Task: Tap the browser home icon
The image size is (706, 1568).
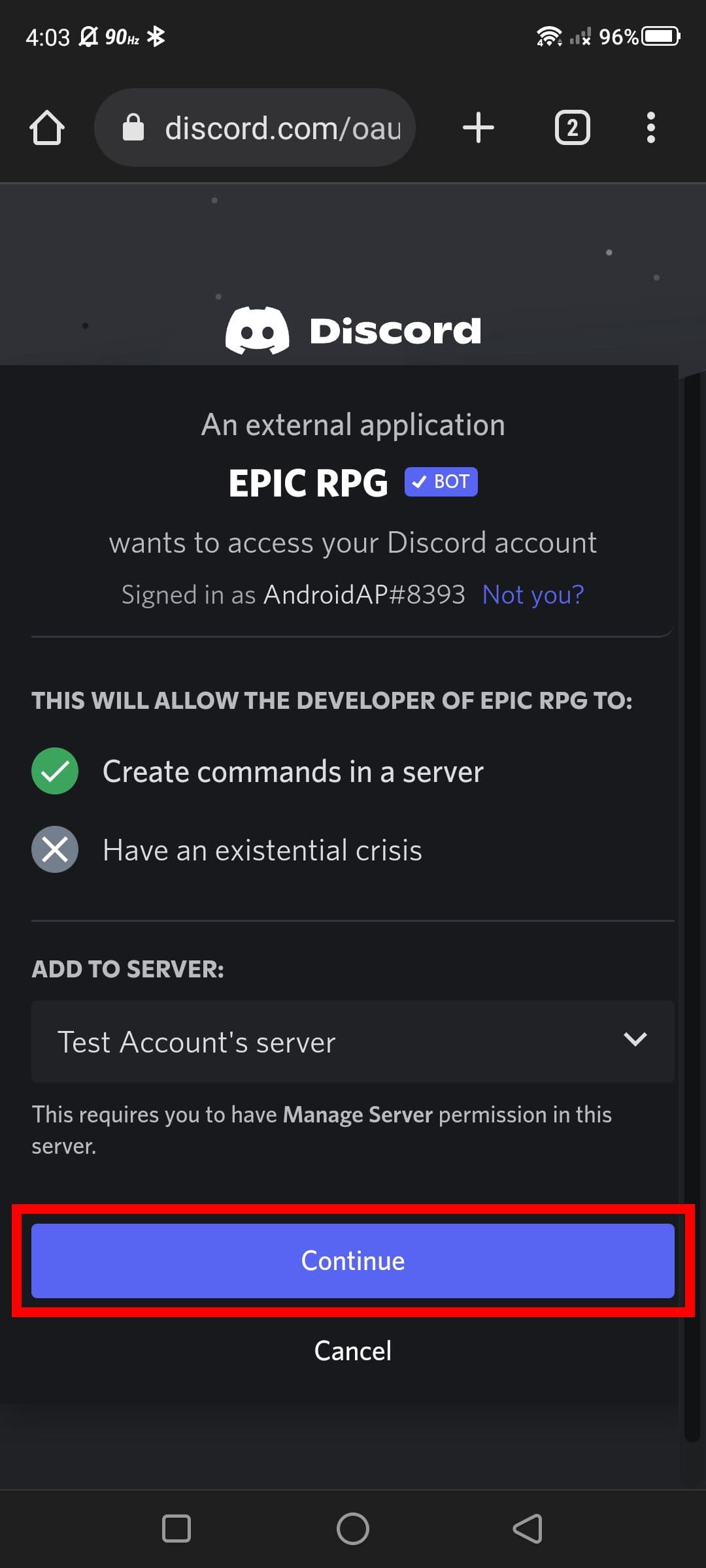Action: pos(47,127)
